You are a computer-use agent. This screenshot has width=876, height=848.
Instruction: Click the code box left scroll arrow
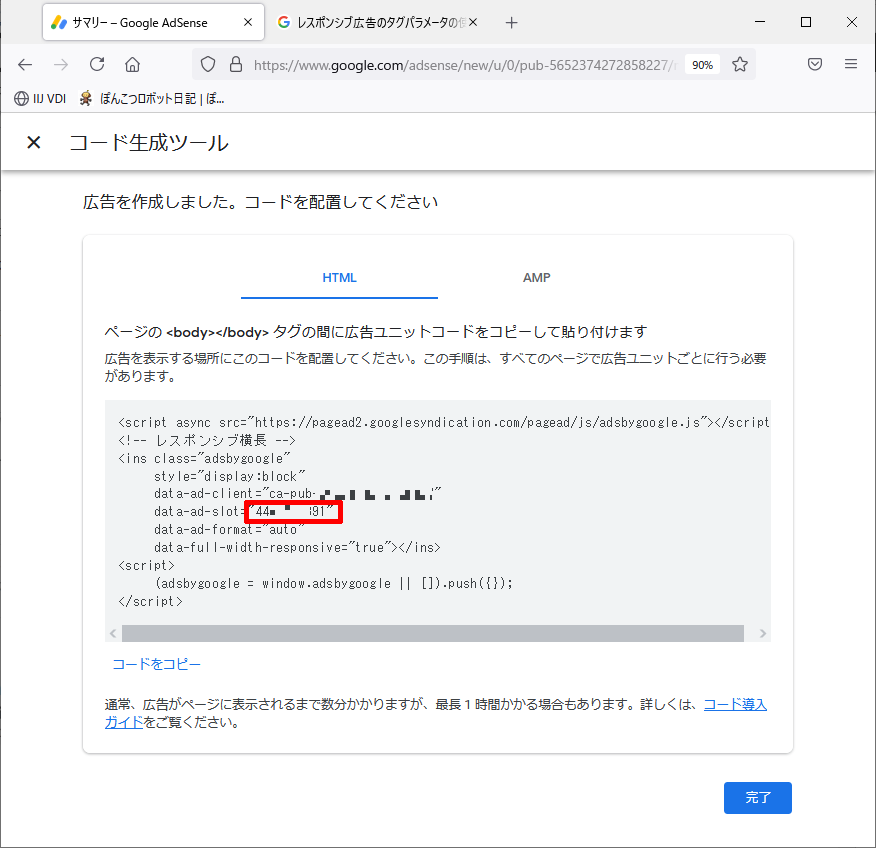(x=113, y=633)
